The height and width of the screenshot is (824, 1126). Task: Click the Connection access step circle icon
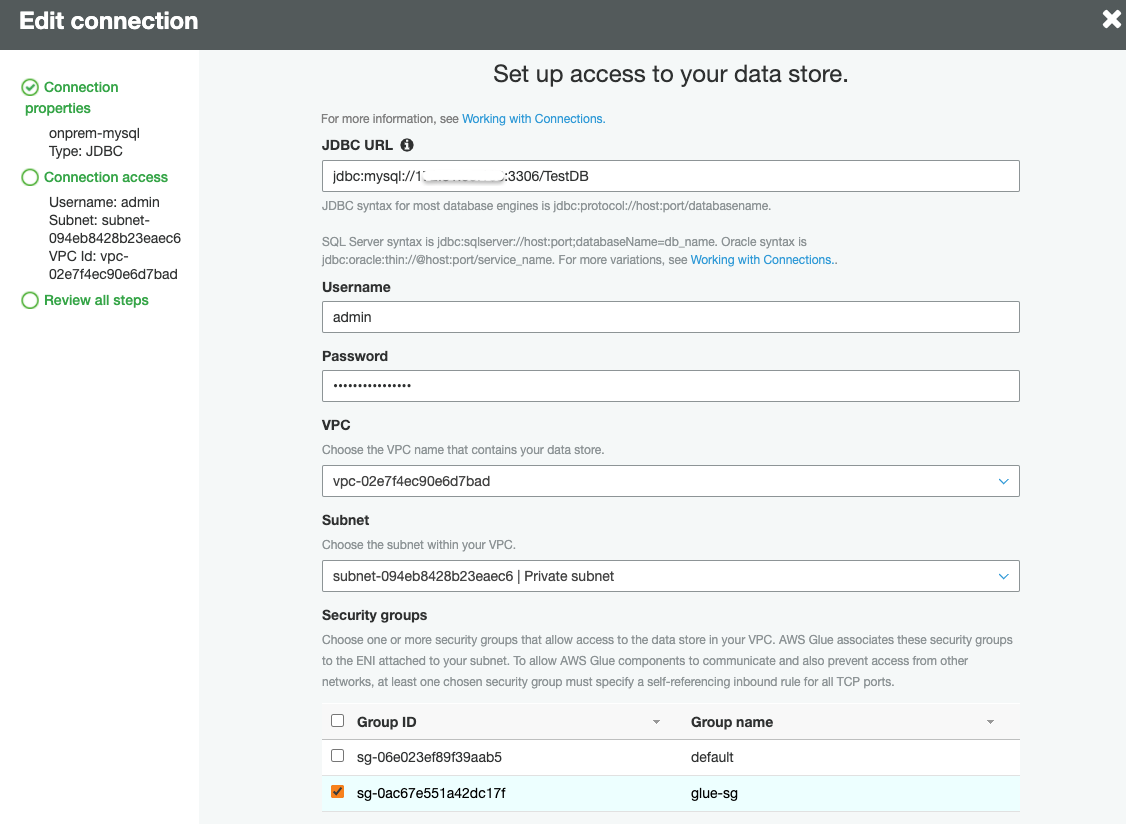tap(30, 177)
